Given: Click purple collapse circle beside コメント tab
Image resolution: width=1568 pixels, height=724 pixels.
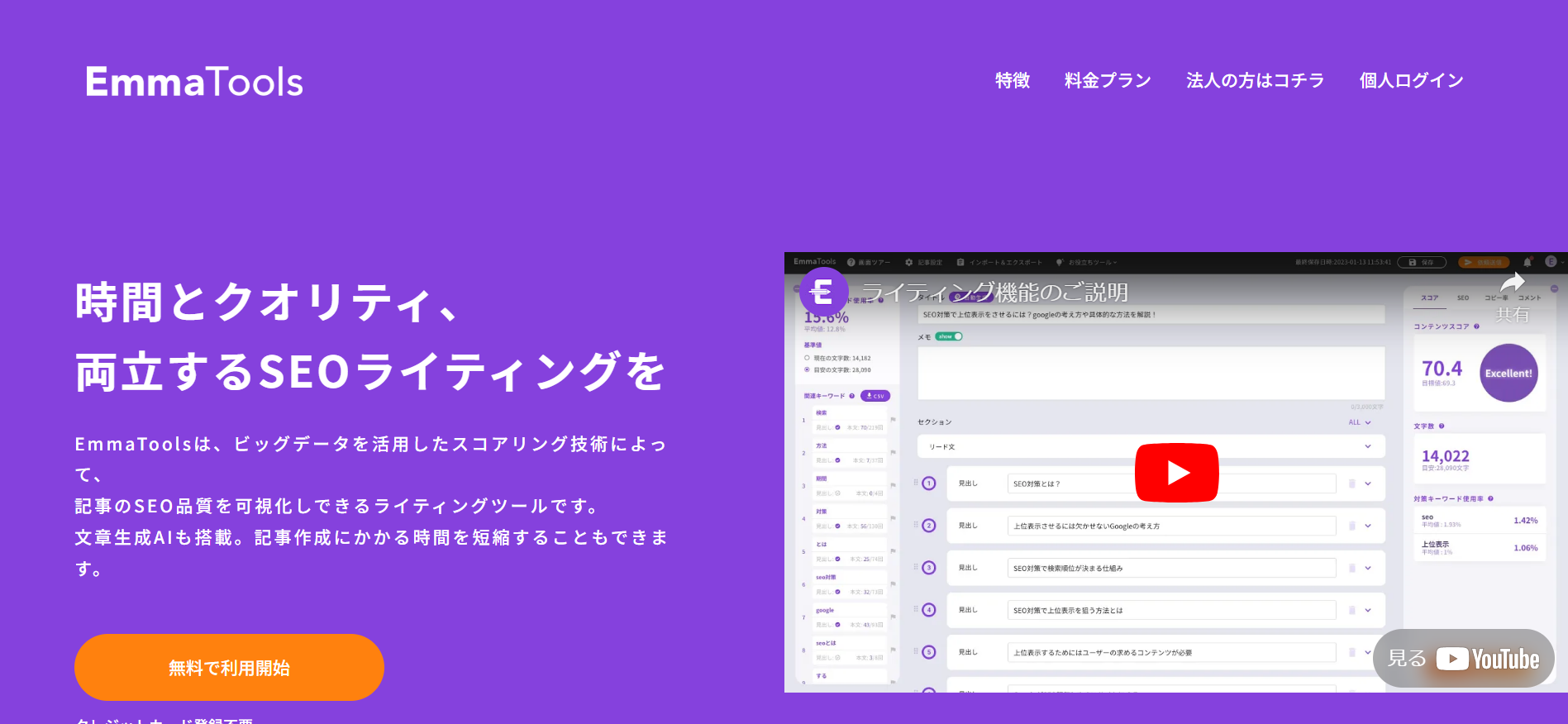Looking at the screenshot, I should [x=1554, y=289].
